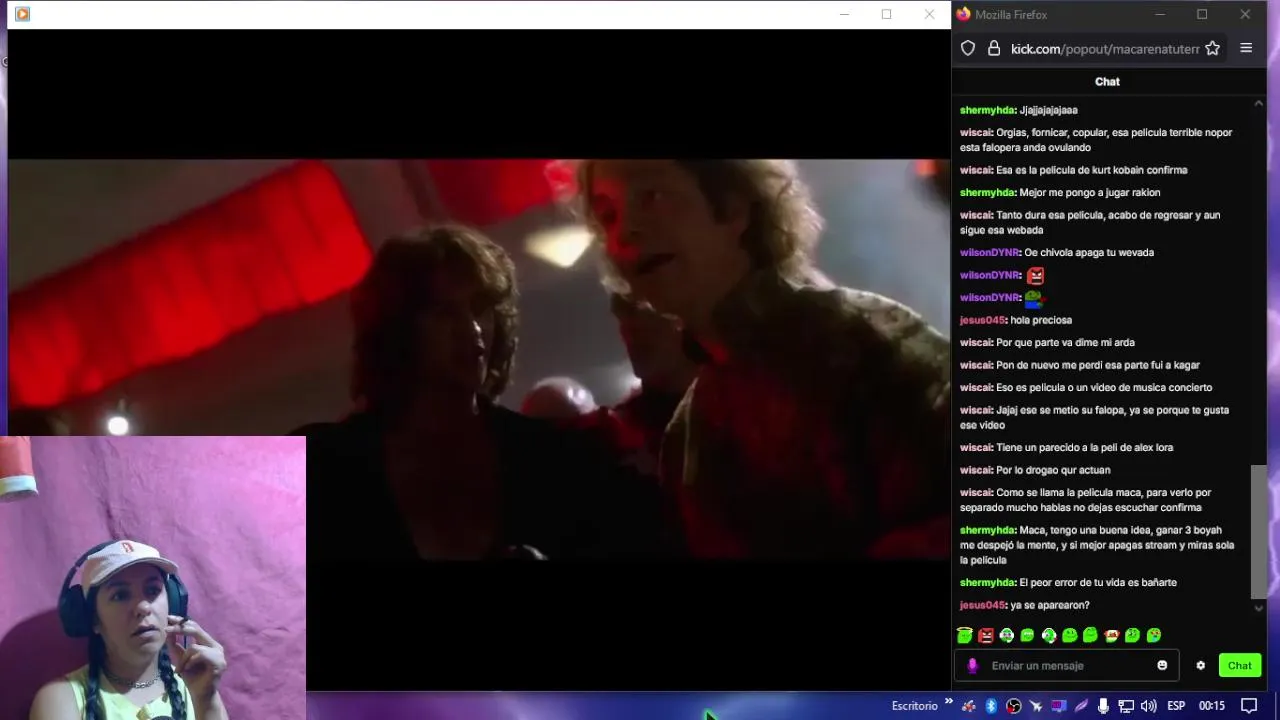Click message 'Tiene un parecido a la peli de alex lora'
1280x720 pixels.
coord(1084,447)
